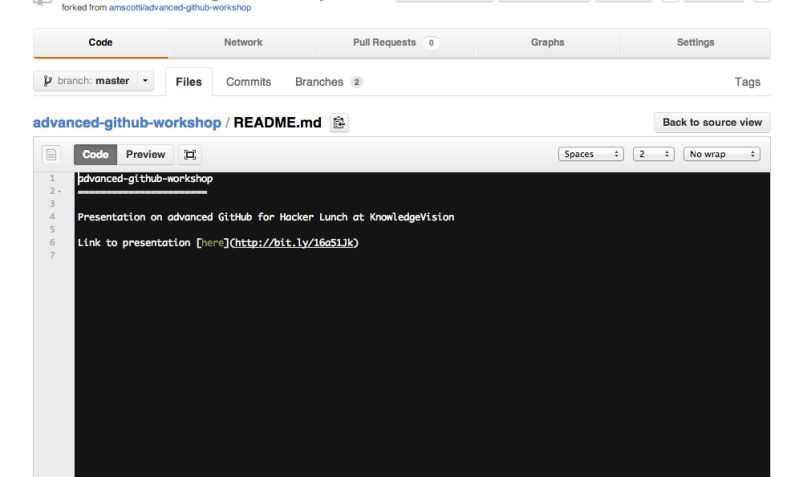
Task: Click line number 6 in the gutter
Action: point(52,242)
